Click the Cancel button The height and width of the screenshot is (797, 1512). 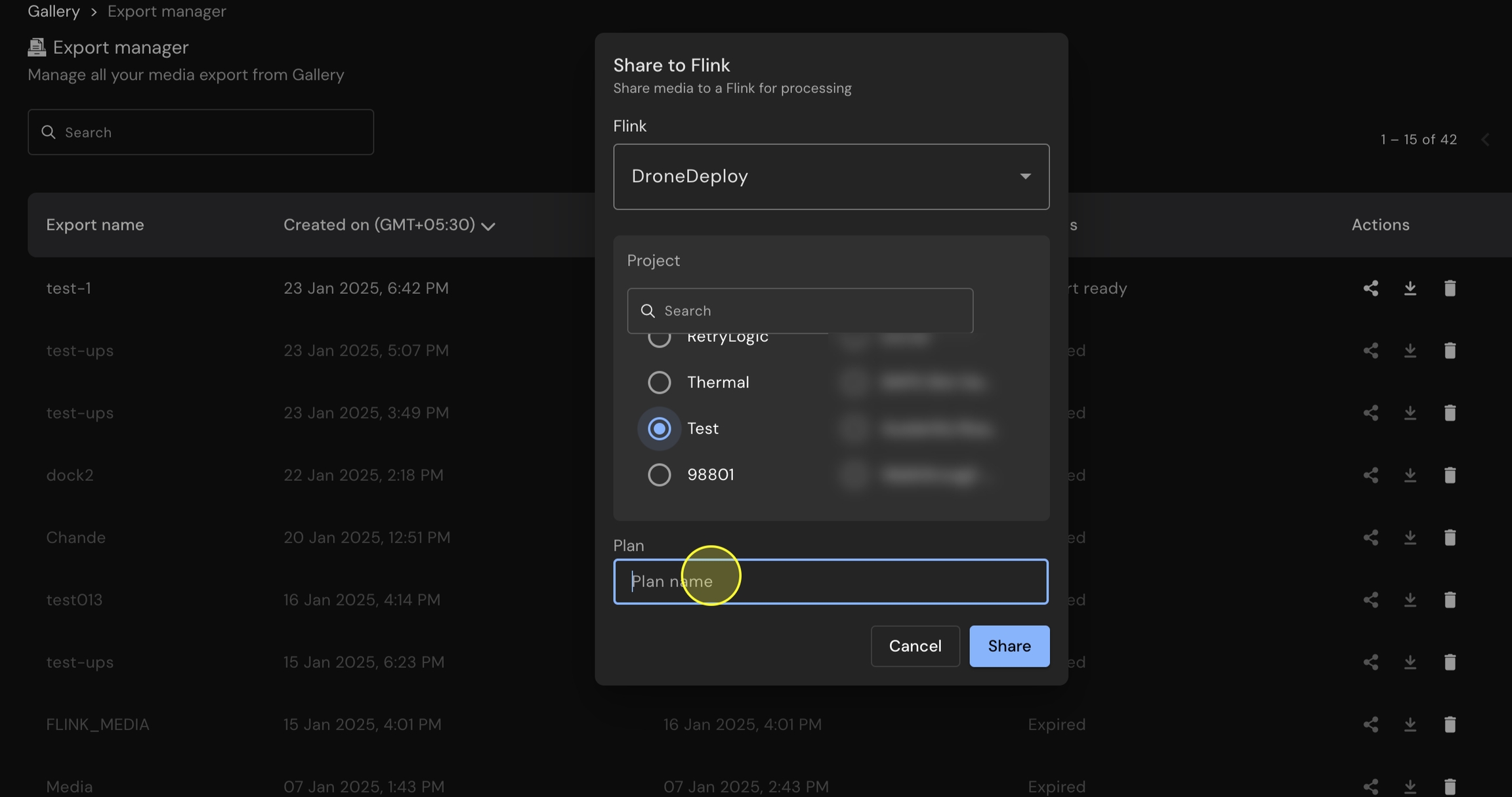pos(915,646)
